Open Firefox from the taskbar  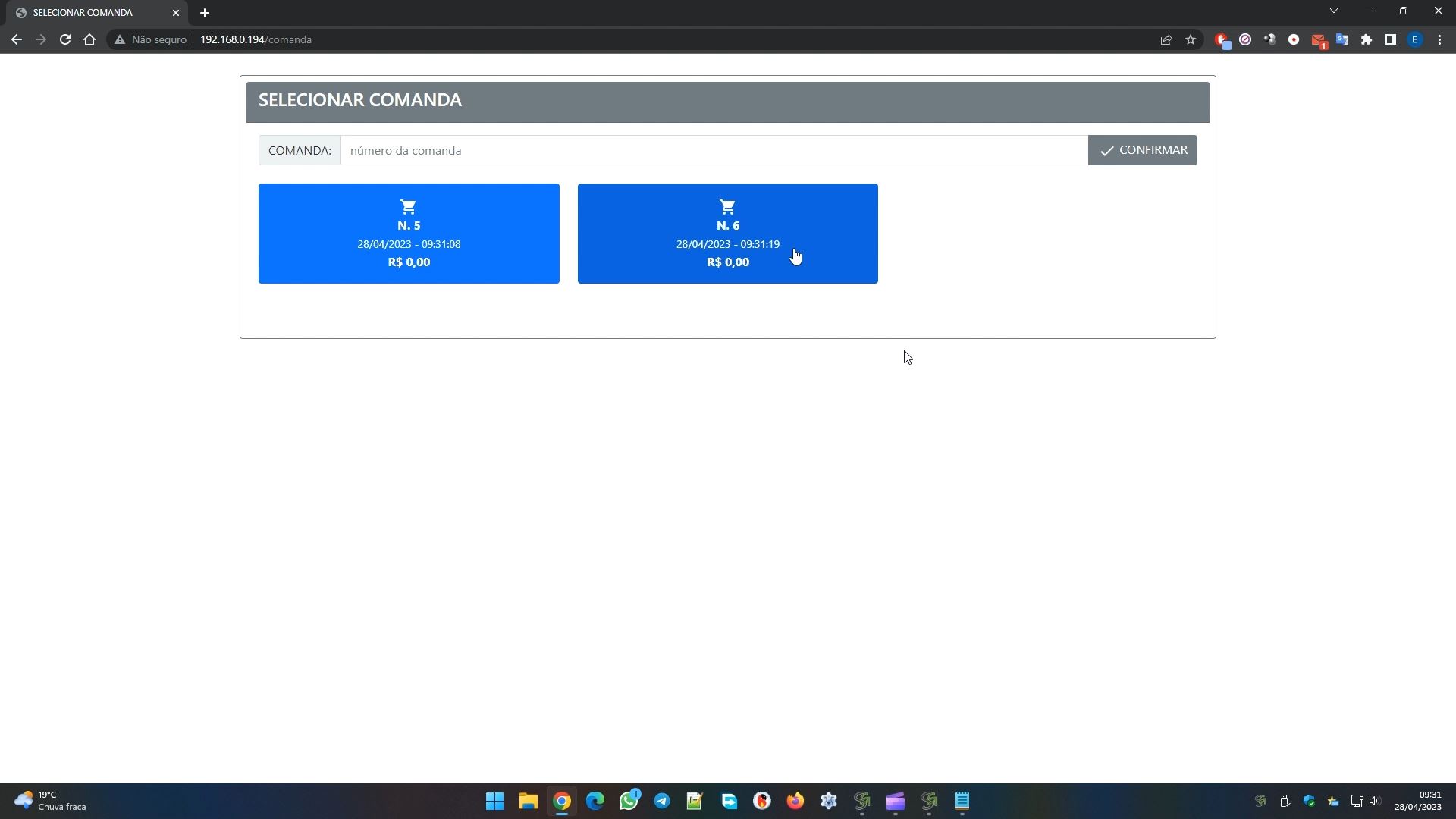click(x=795, y=801)
